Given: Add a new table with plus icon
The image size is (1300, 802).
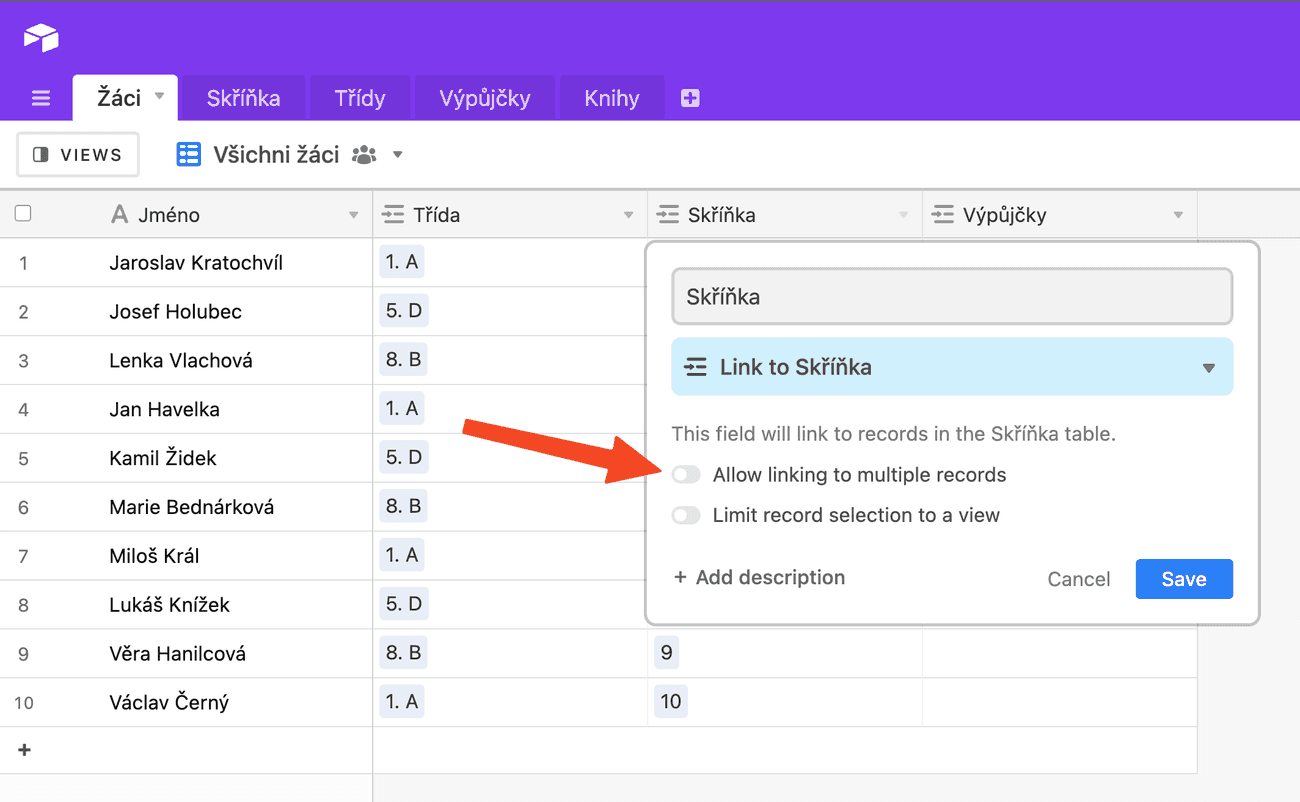Looking at the screenshot, I should click(690, 98).
